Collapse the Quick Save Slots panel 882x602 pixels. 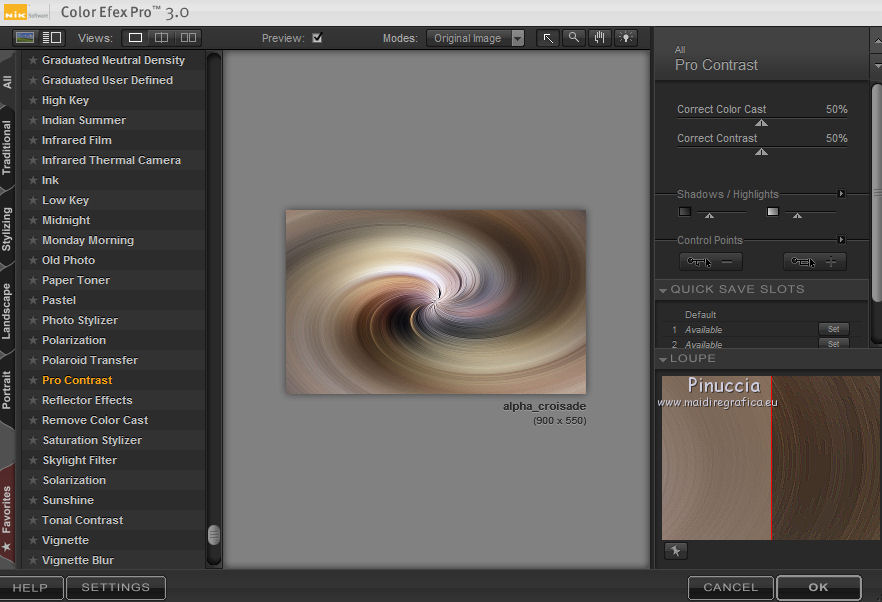663,290
